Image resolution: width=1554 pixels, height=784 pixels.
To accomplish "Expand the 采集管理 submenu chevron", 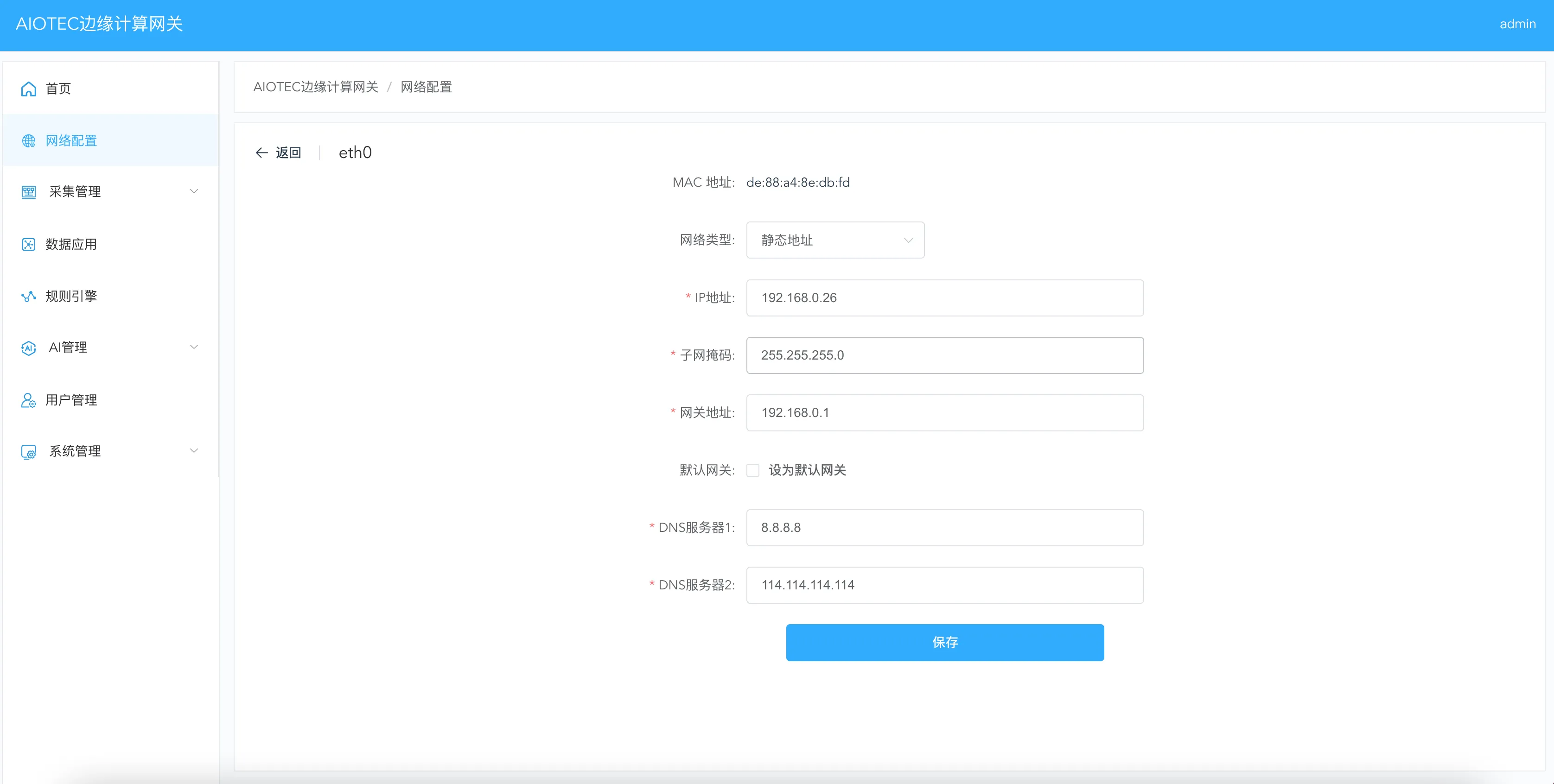I will coord(194,191).
